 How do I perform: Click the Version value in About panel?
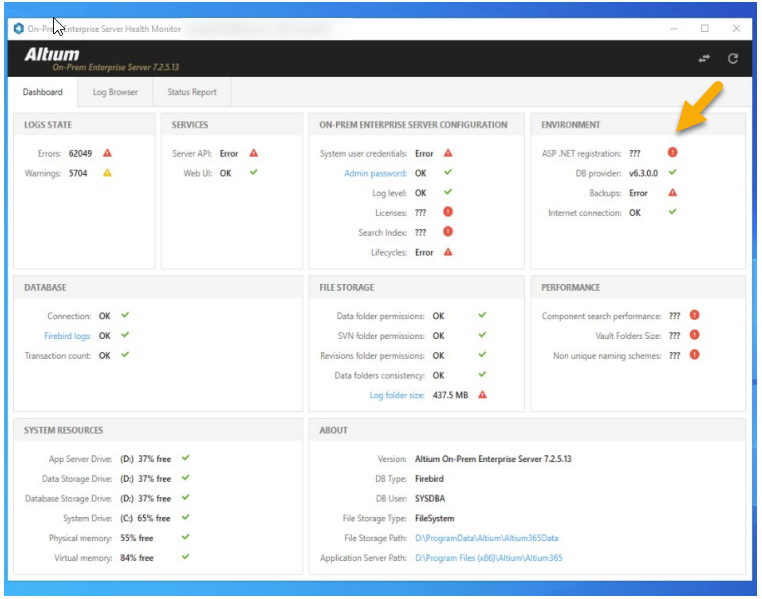point(493,459)
